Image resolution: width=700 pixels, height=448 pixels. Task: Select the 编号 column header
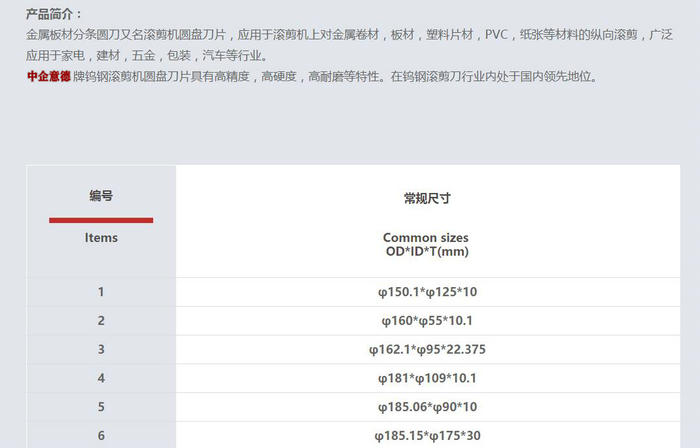101,196
